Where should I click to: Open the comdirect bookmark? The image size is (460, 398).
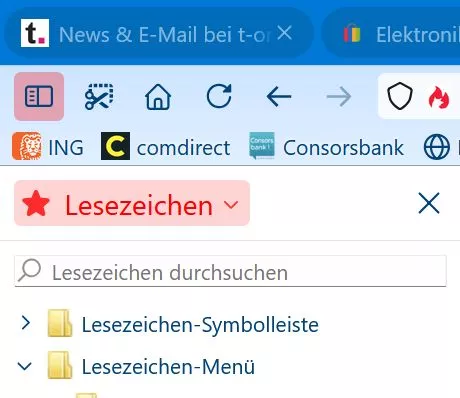166,147
